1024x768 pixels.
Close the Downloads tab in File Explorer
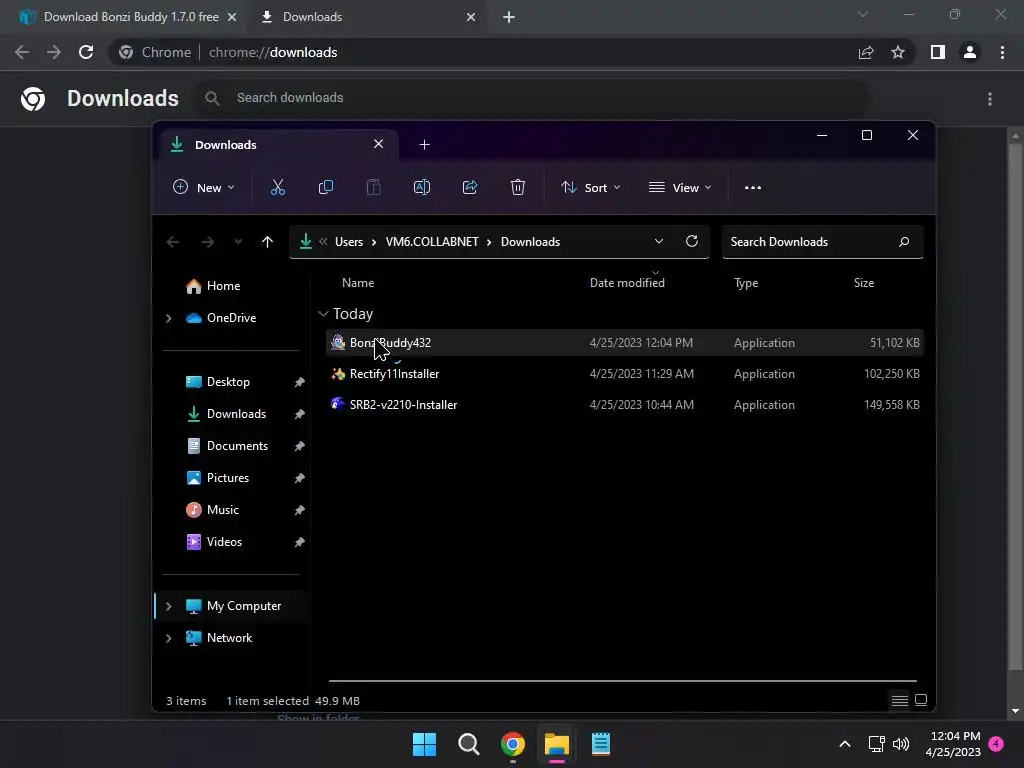[378, 144]
